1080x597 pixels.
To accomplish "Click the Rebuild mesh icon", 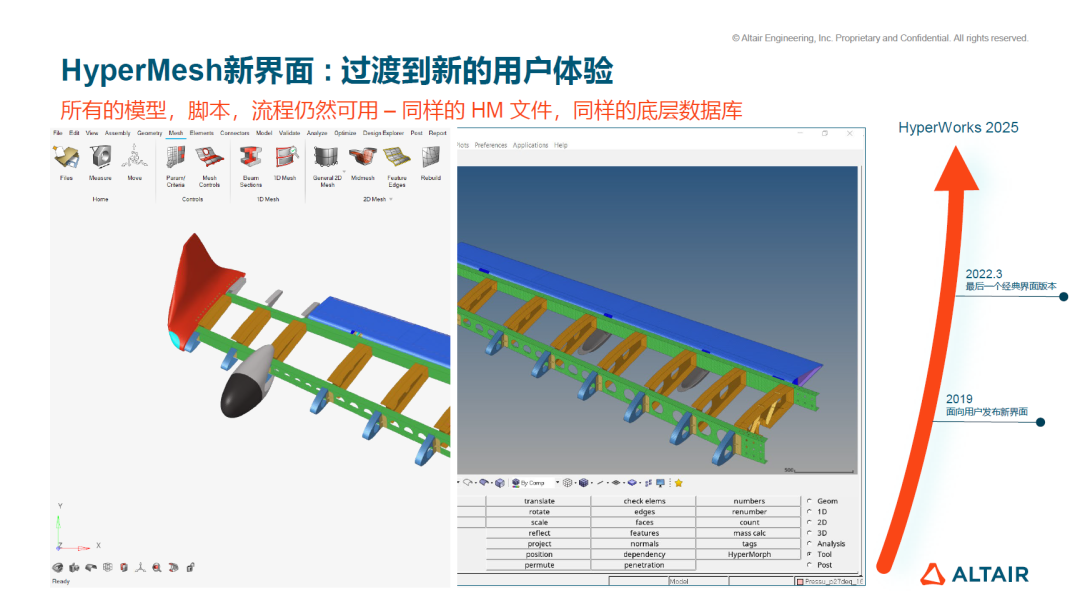I will [430, 158].
